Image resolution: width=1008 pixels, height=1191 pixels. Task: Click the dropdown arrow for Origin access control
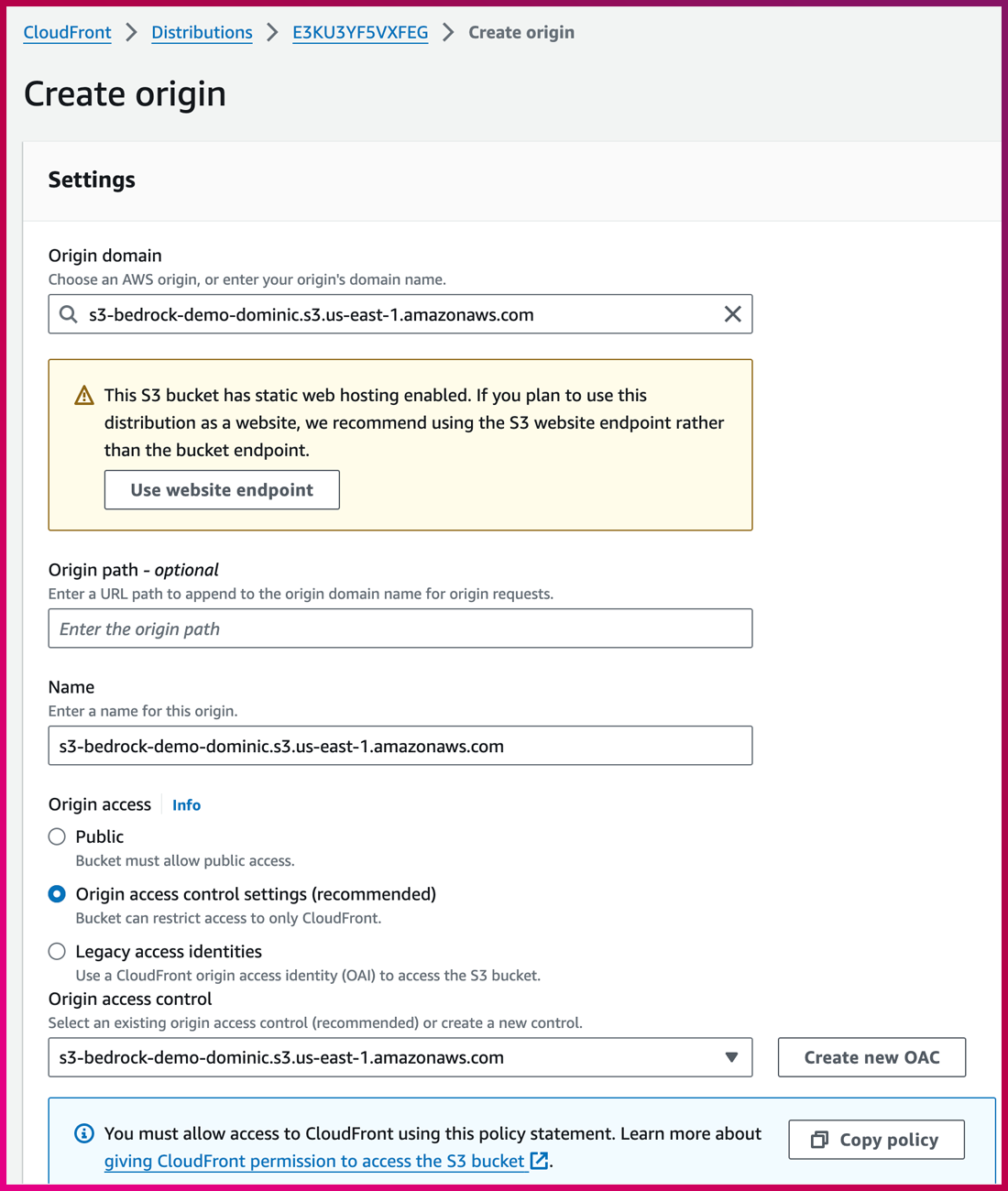point(731,1057)
